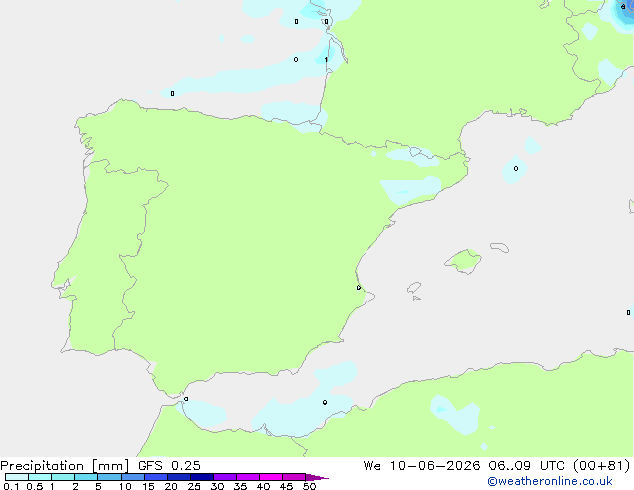Select magenta swatch between 40 and 45
Image resolution: width=634 pixels, height=490 pixels.
pos(271,477)
